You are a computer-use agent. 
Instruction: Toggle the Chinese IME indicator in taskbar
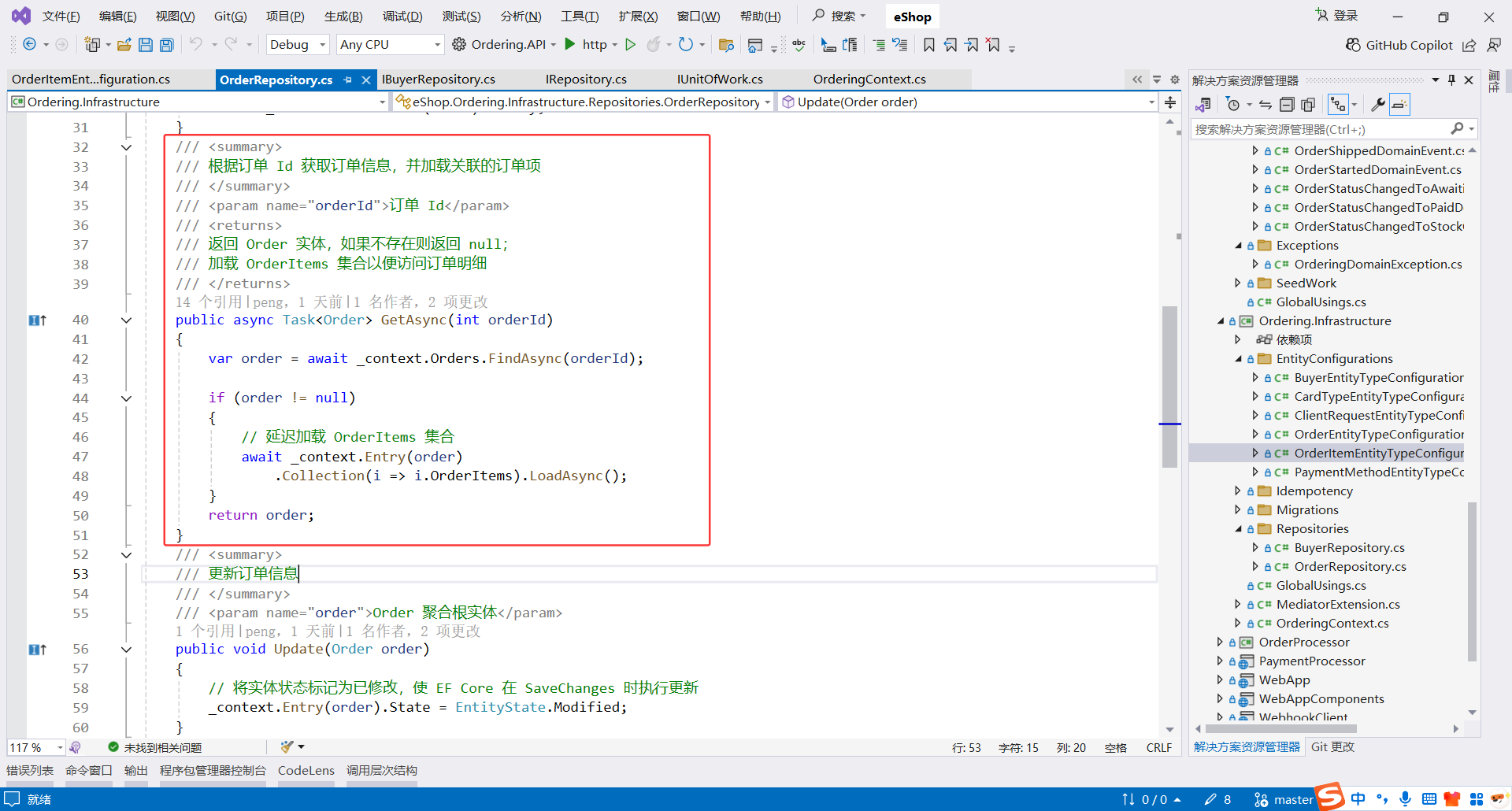(1358, 798)
